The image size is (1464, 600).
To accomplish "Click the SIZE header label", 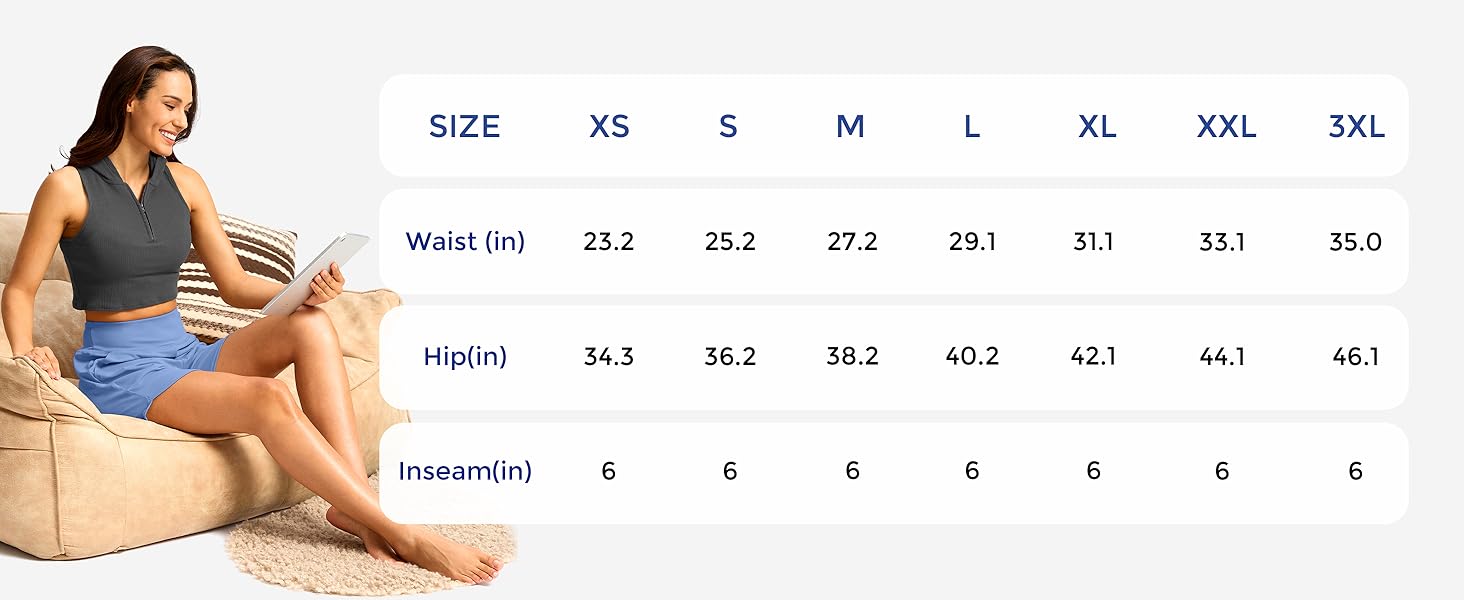I will (x=464, y=127).
